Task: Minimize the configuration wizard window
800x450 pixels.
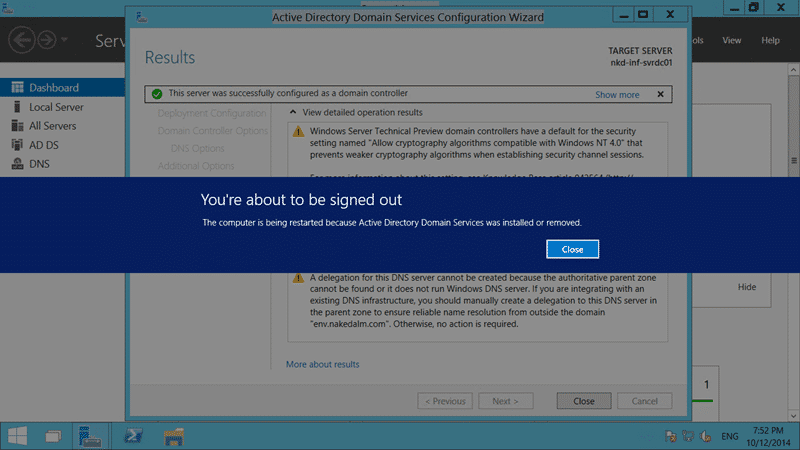Action: [x=623, y=15]
